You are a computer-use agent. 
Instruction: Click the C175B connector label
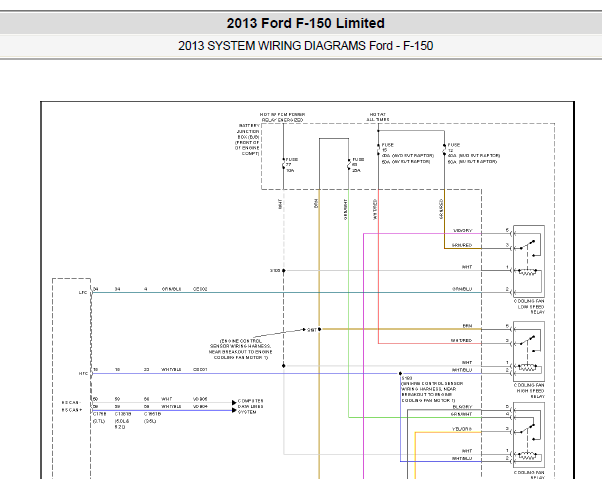pos(99,414)
